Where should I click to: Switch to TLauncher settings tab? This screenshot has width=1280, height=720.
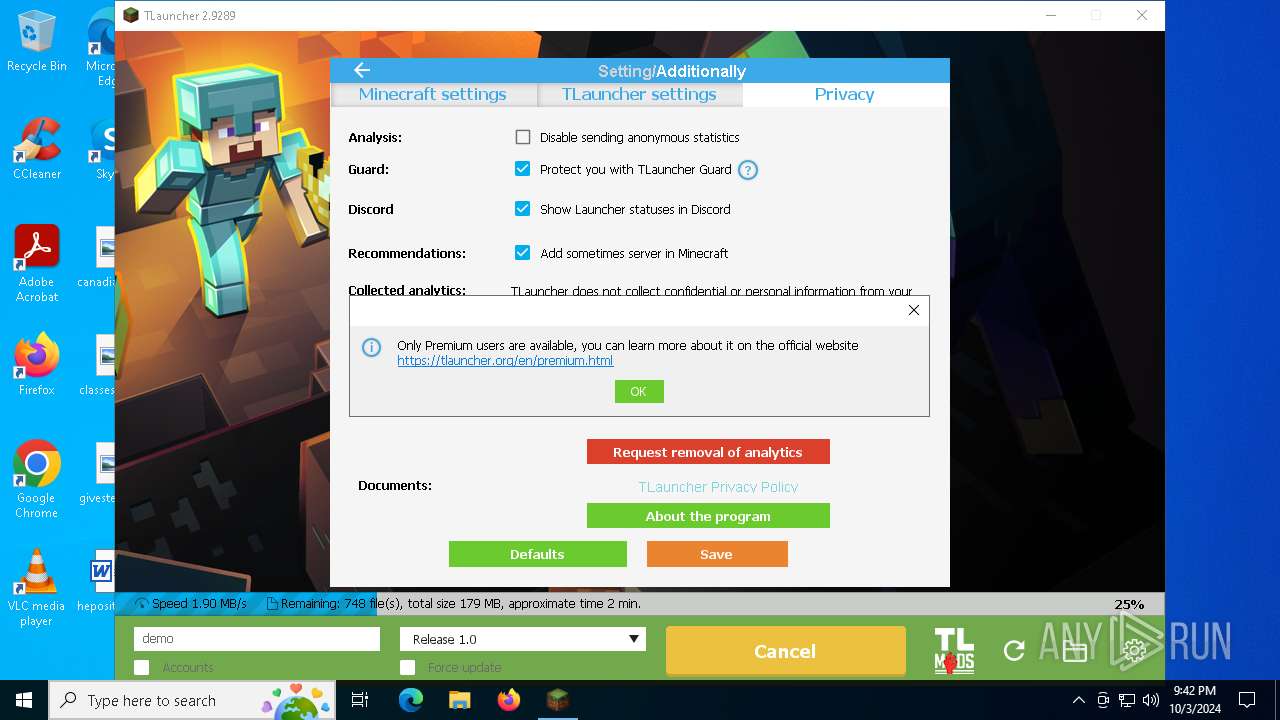[640, 94]
